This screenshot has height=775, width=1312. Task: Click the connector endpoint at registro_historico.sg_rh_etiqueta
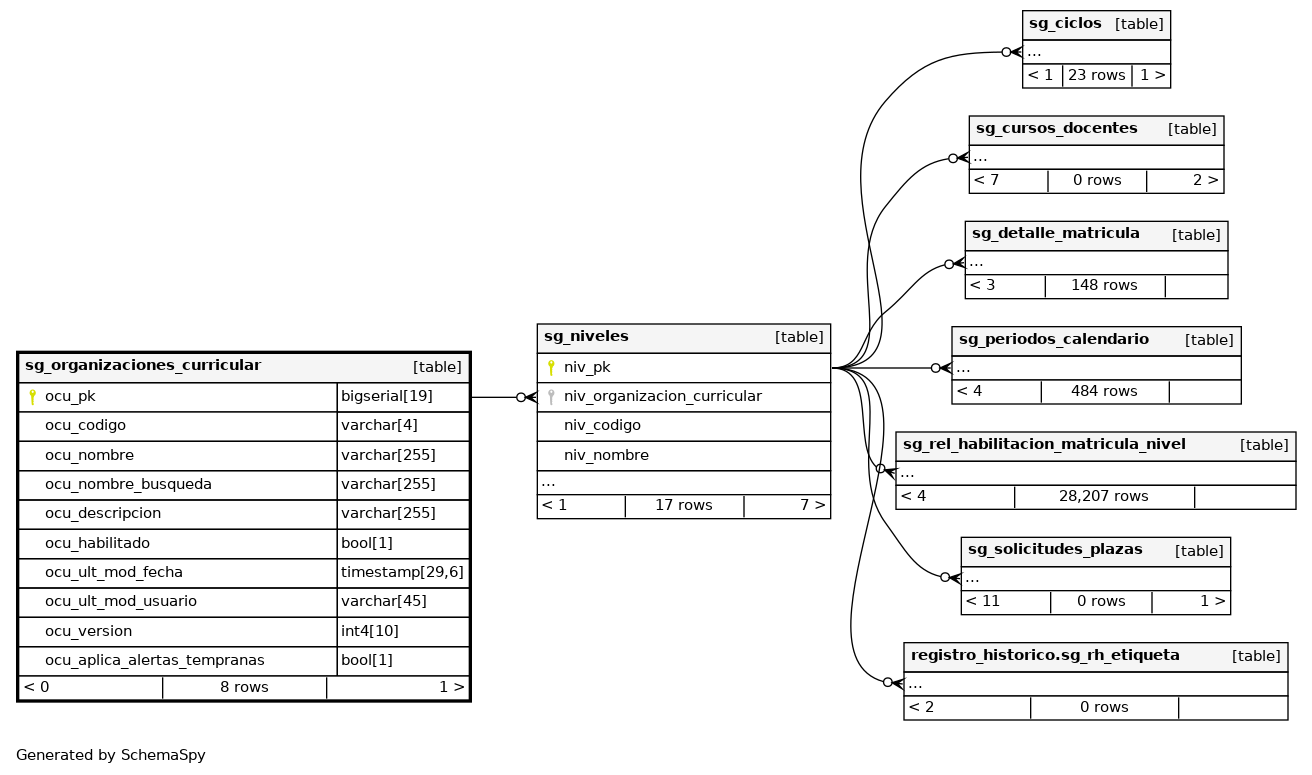[890, 682]
